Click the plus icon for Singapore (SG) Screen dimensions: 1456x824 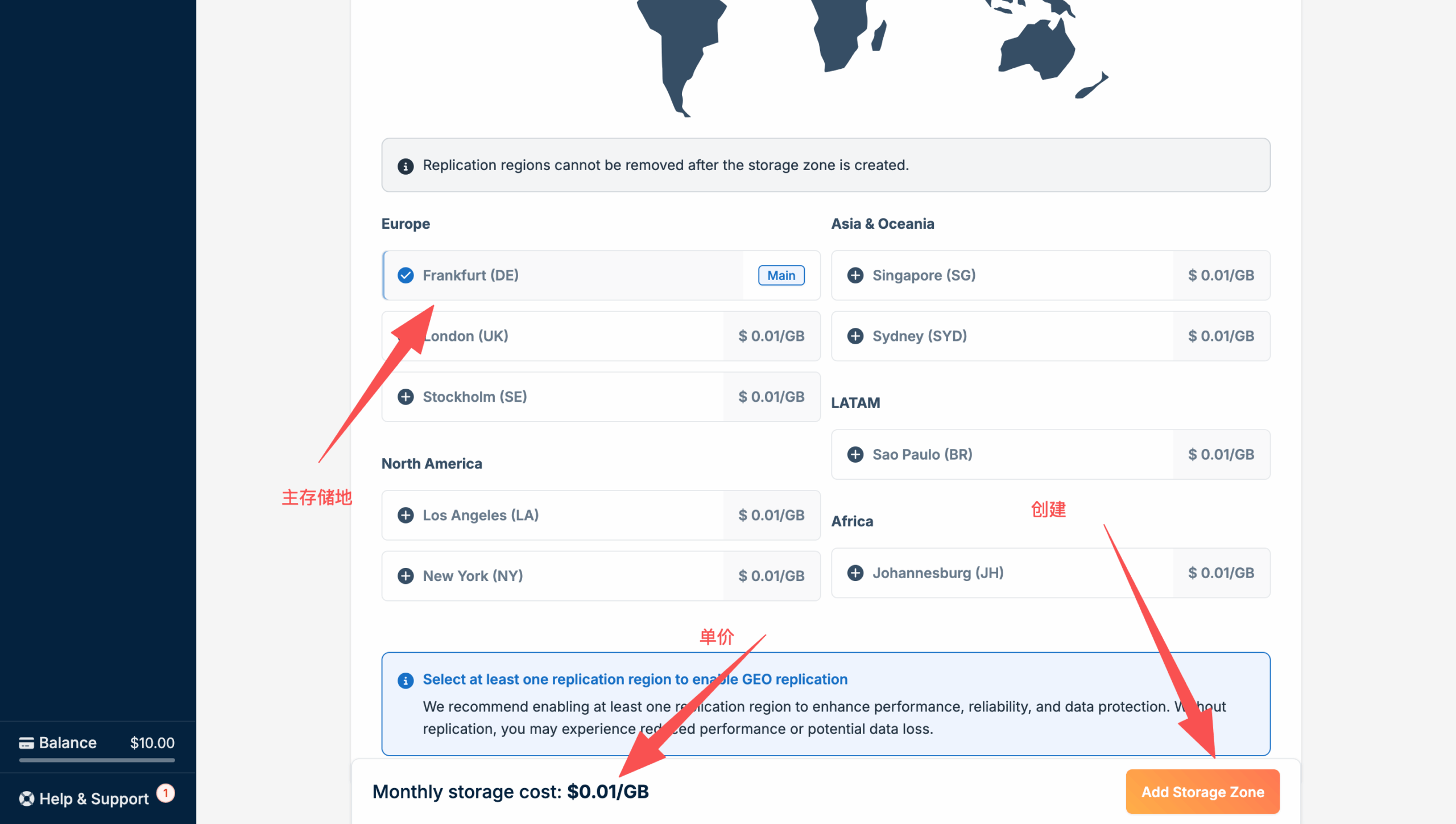pos(855,275)
